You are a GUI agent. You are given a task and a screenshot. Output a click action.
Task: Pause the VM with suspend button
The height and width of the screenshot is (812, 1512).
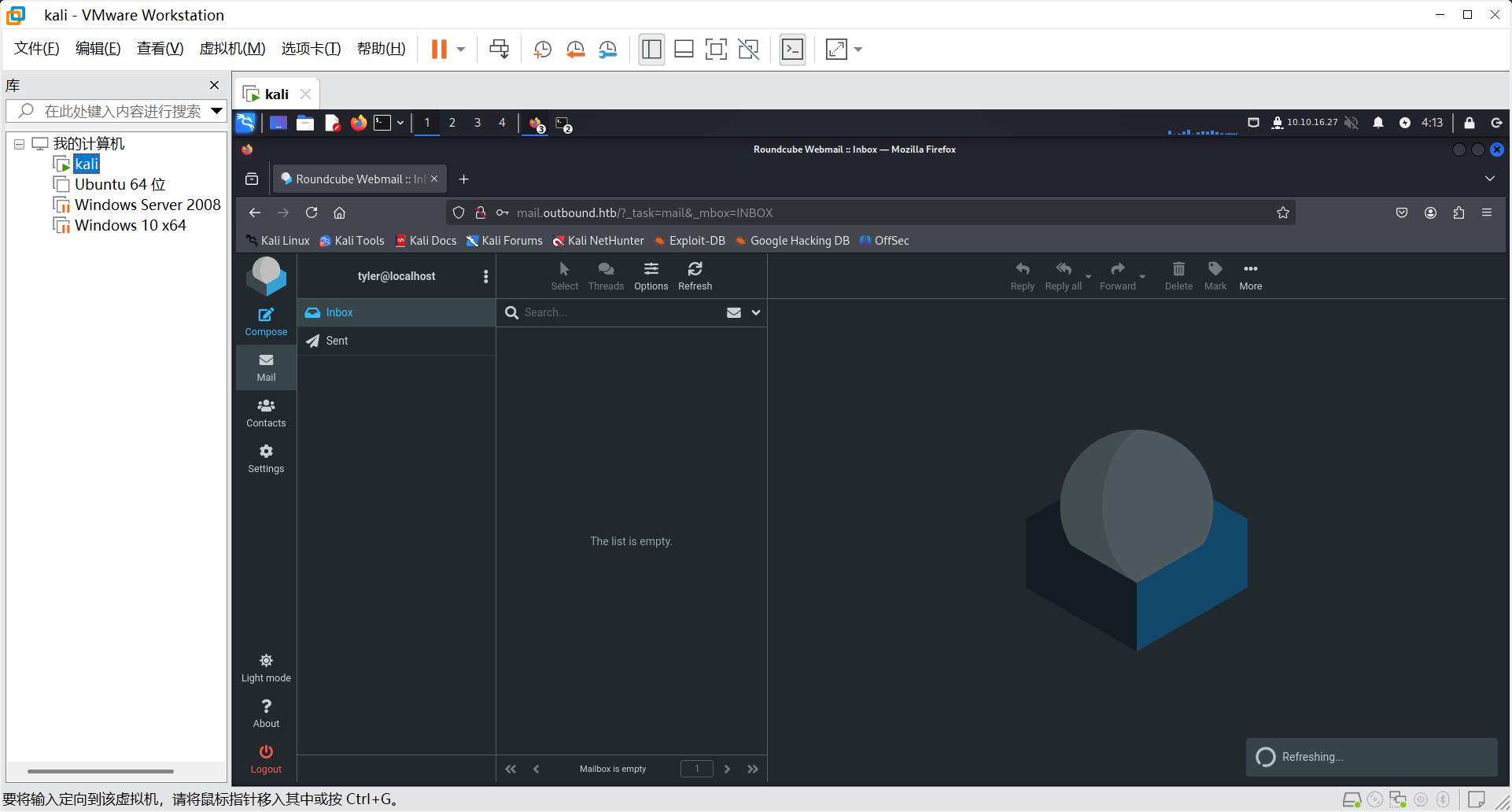(x=439, y=49)
